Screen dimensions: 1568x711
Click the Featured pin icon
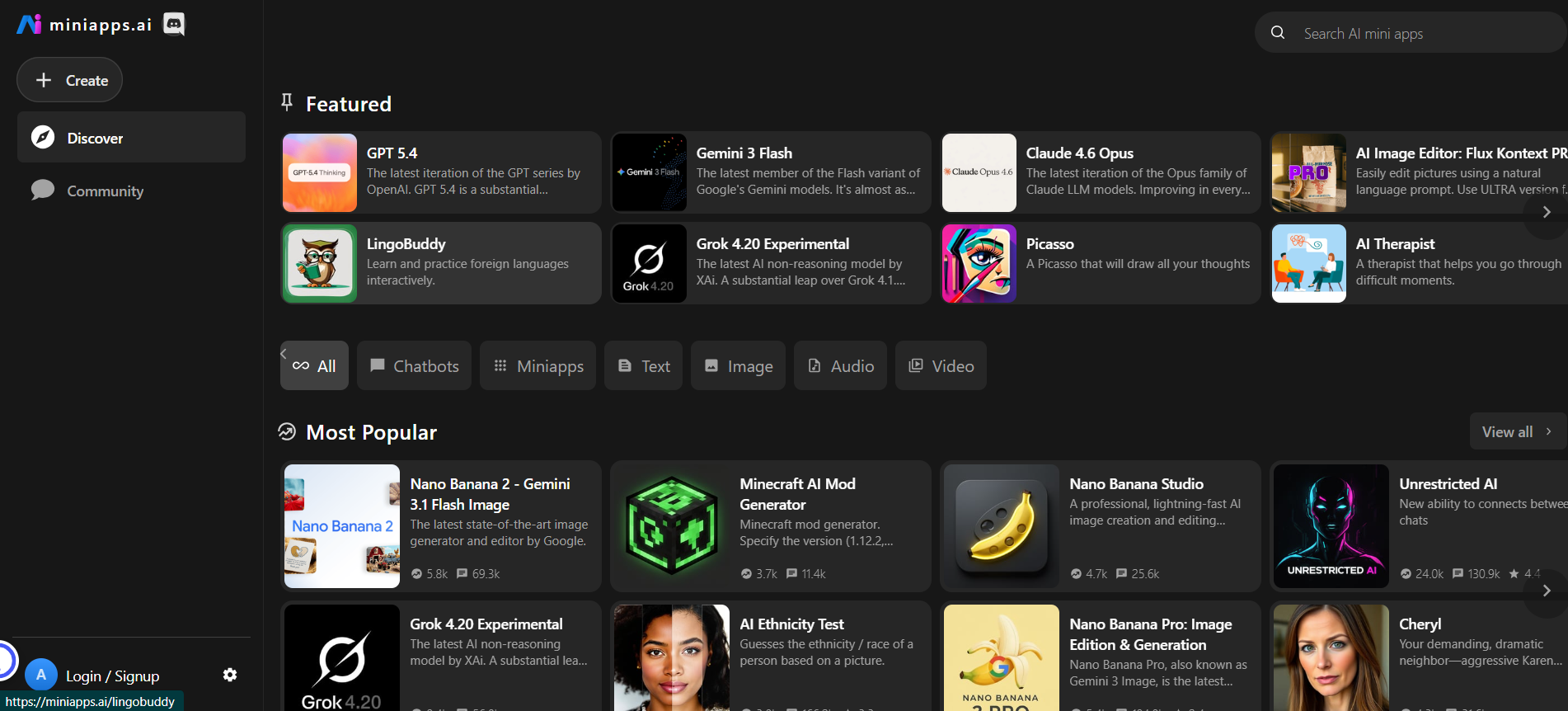click(287, 101)
